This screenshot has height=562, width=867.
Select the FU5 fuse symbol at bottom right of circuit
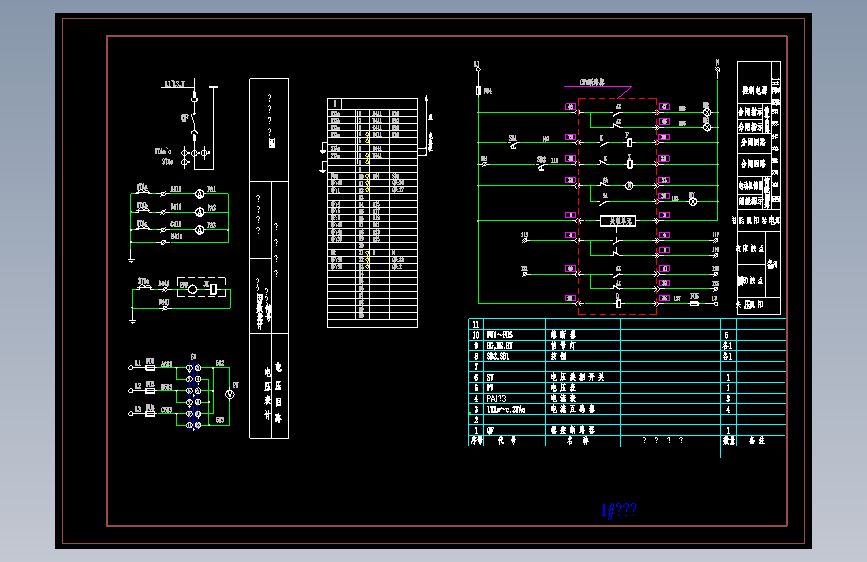click(x=694, y=303)
